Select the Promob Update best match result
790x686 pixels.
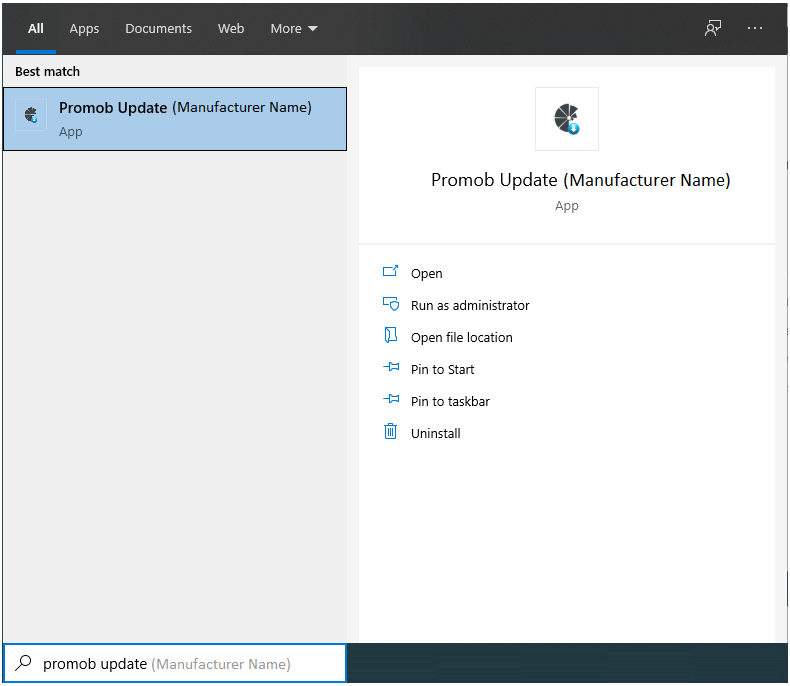tap(175, 119)
